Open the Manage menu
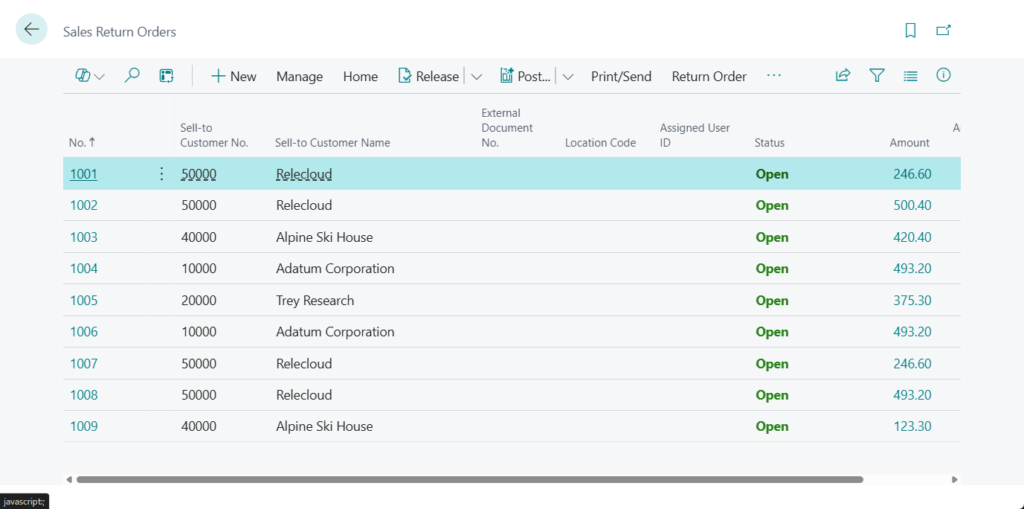This screenshot has width=1024, height=509. [299, 77]
